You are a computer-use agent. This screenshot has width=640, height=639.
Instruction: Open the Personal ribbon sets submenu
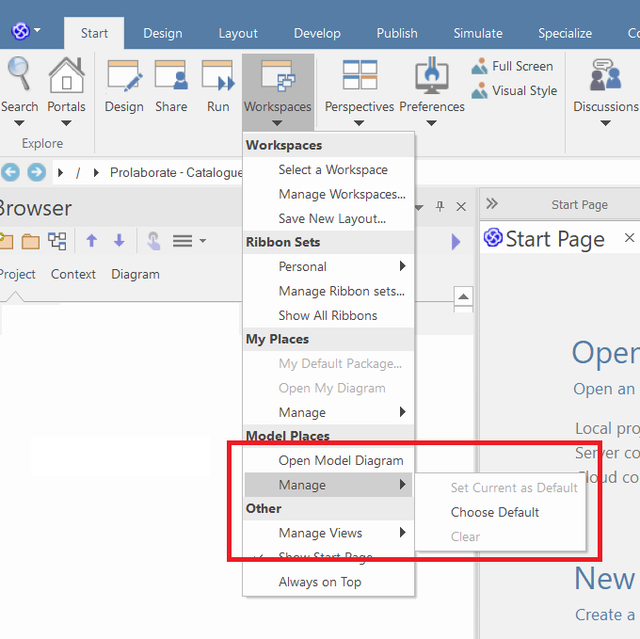(329, 266)
